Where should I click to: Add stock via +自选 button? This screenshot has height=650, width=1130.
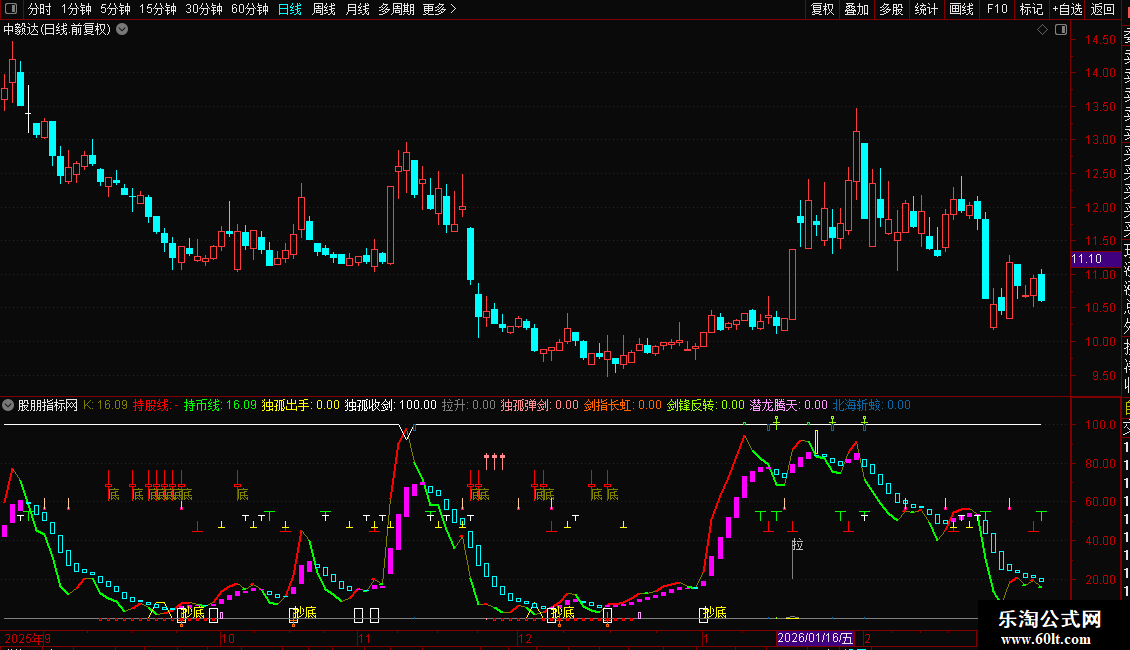(x=1066, y=9)
